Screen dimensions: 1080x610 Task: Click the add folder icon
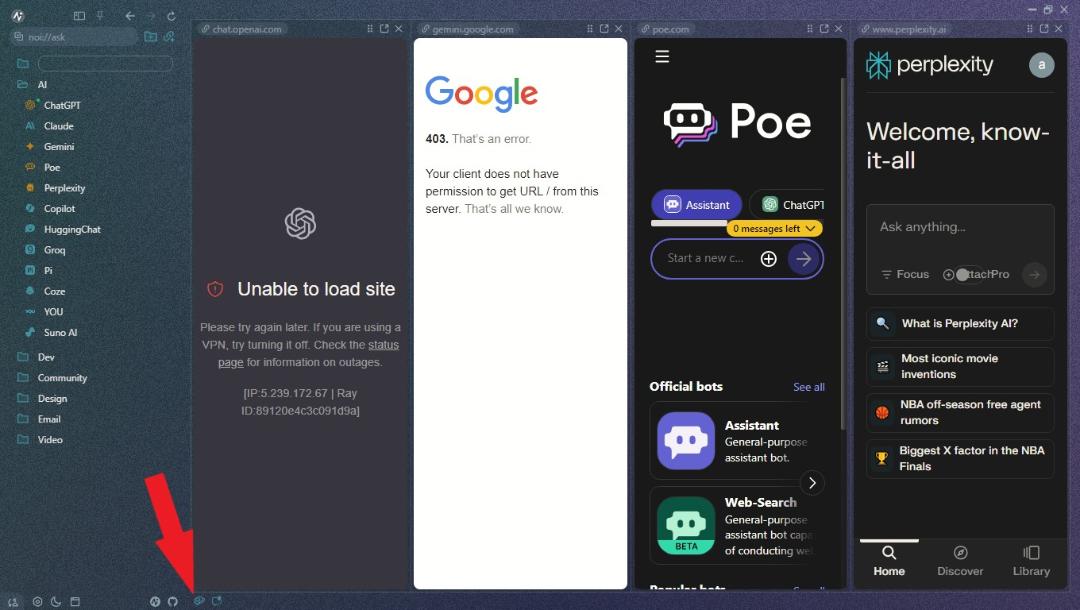click(x=150, y=36)
